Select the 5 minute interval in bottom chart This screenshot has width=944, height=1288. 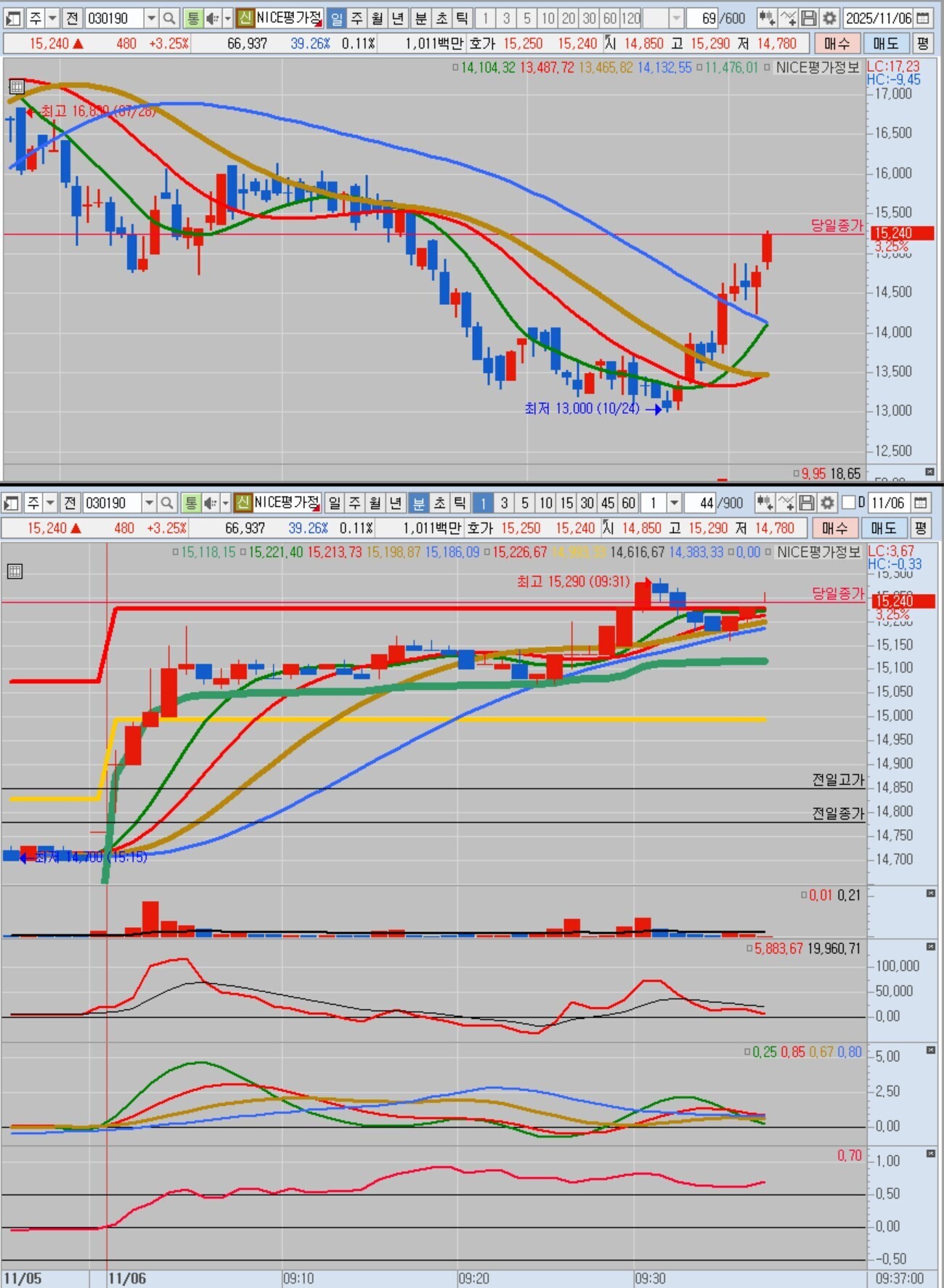click(525, 503)
